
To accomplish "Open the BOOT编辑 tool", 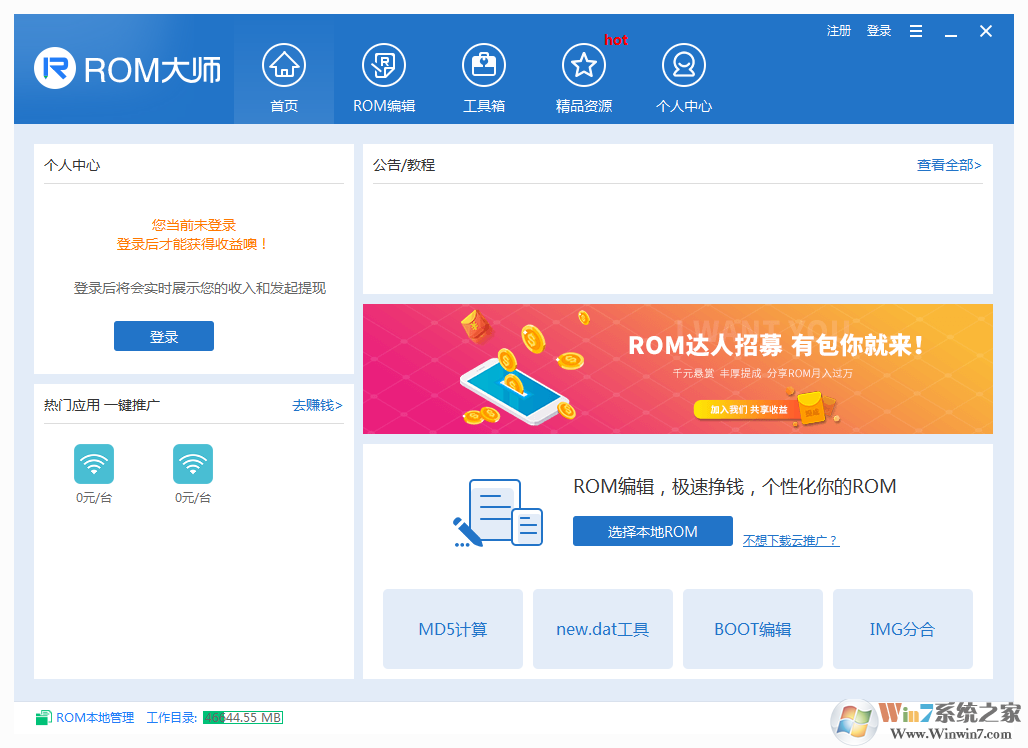I will click(x=752, y=628).
